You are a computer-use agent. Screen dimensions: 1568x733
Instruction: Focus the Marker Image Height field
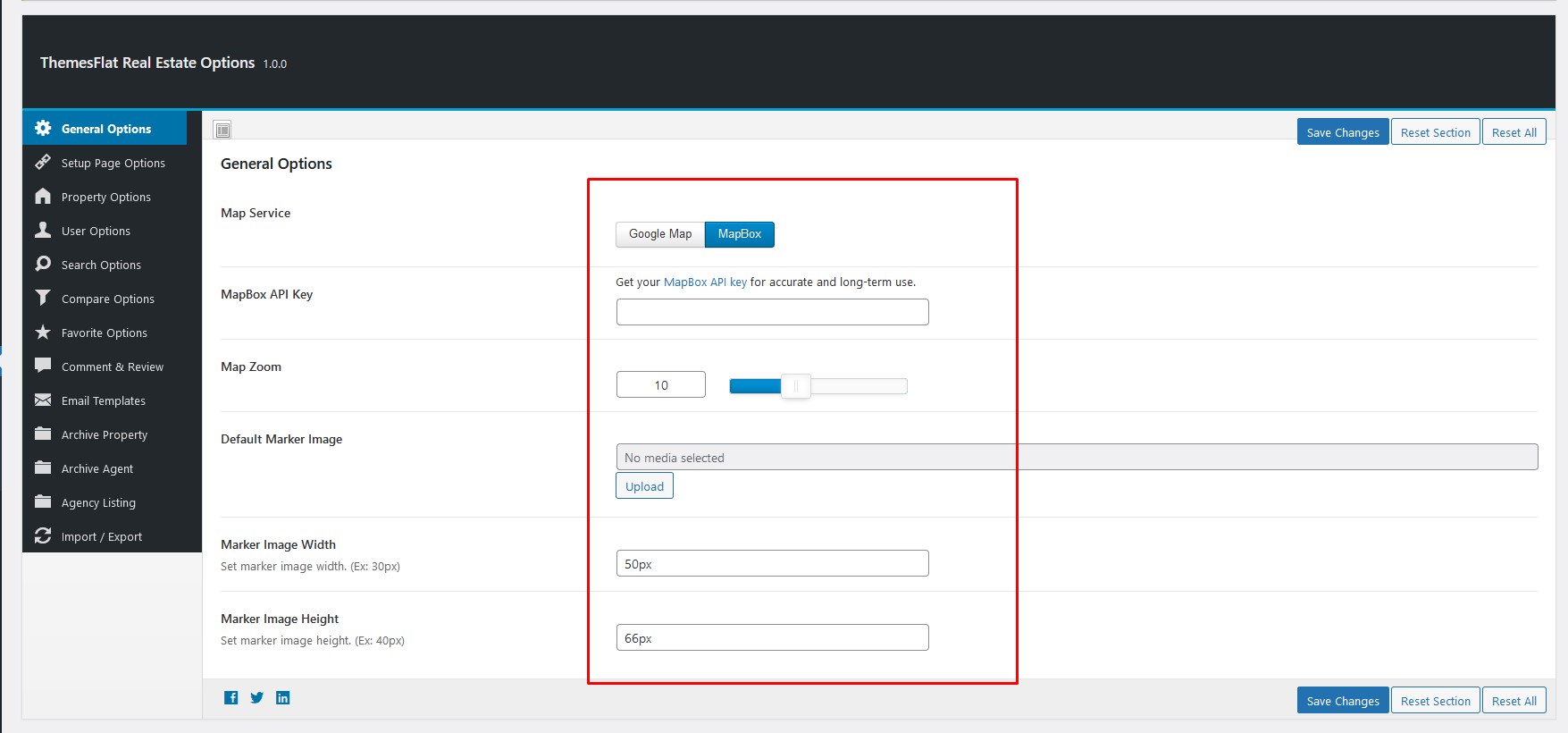pyautogui.click(x=773, y=637)
